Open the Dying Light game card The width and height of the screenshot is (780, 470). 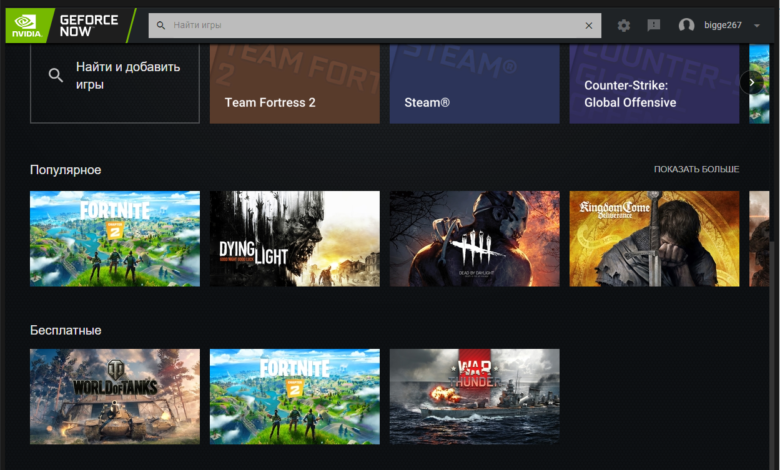(294, 239)
